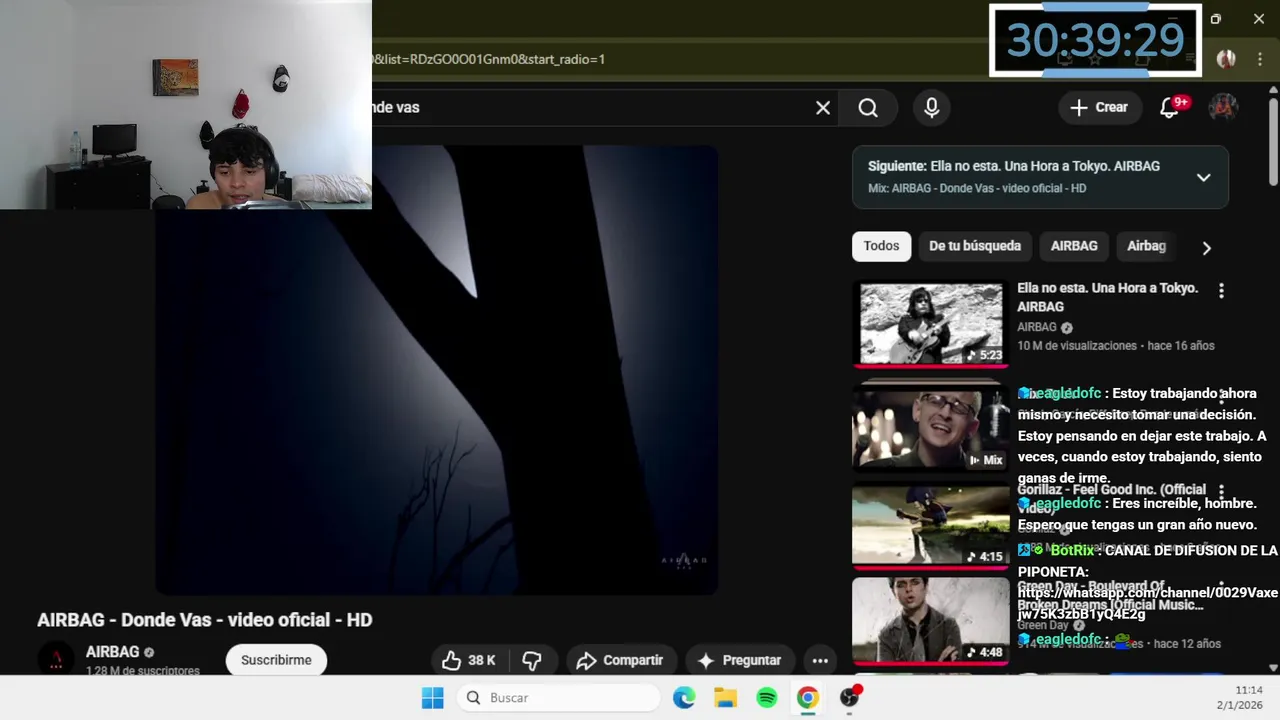Click the Compartir share button

619,660
